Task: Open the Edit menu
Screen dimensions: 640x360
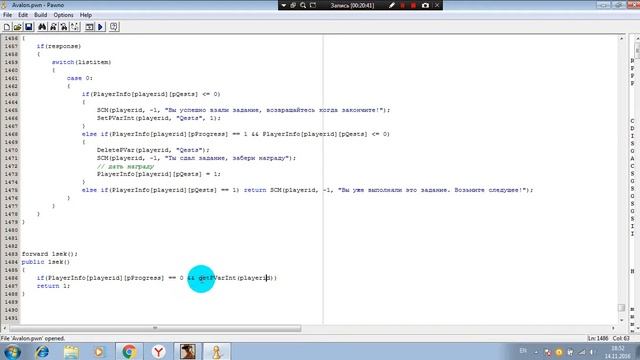Action: [x=23, y=15]
